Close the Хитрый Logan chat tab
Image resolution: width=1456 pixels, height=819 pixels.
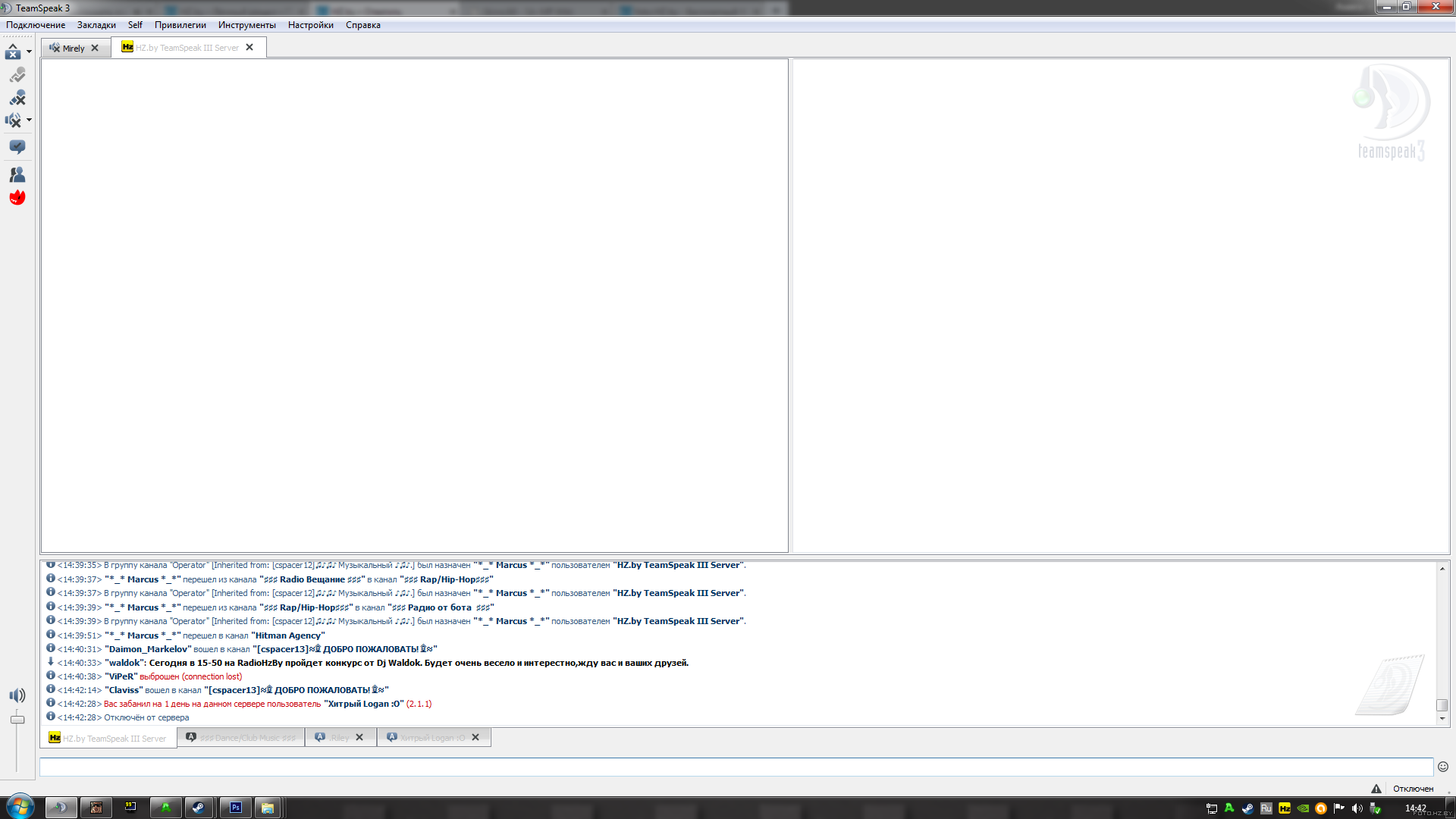click(x=475, y=737)
